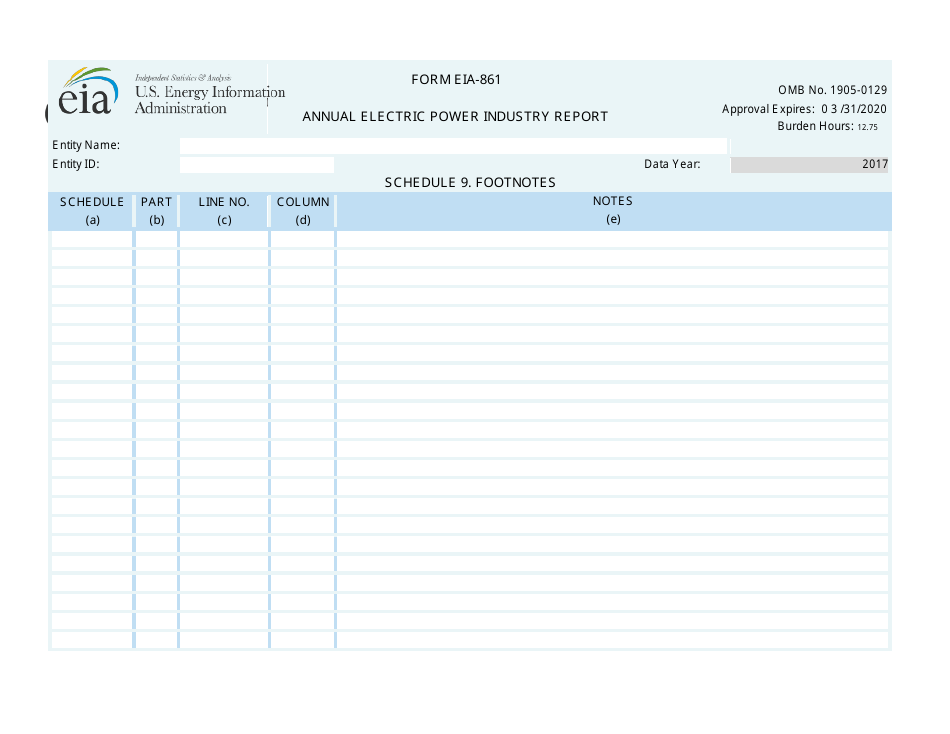Select the LINE NO. column header
Image resolution: width=950 pixels, height=734 pixels.
[223, 210]
